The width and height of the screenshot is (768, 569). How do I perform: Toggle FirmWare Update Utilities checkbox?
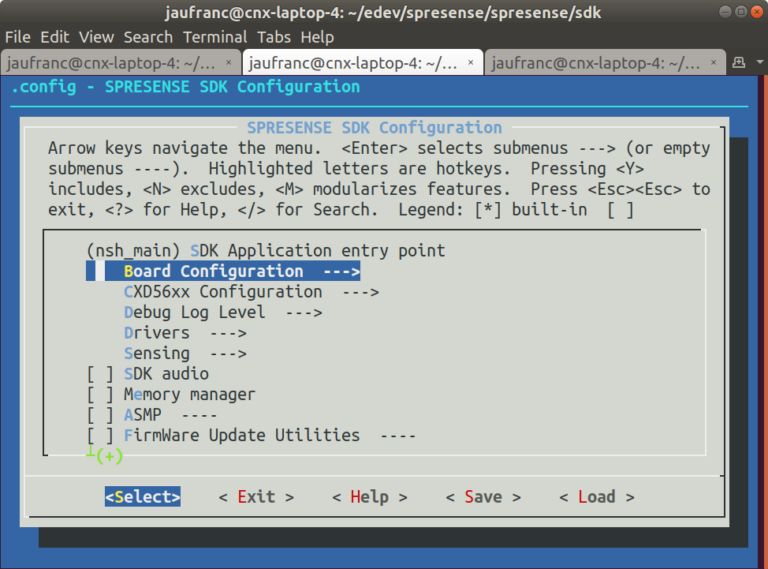tap(100, 436)
